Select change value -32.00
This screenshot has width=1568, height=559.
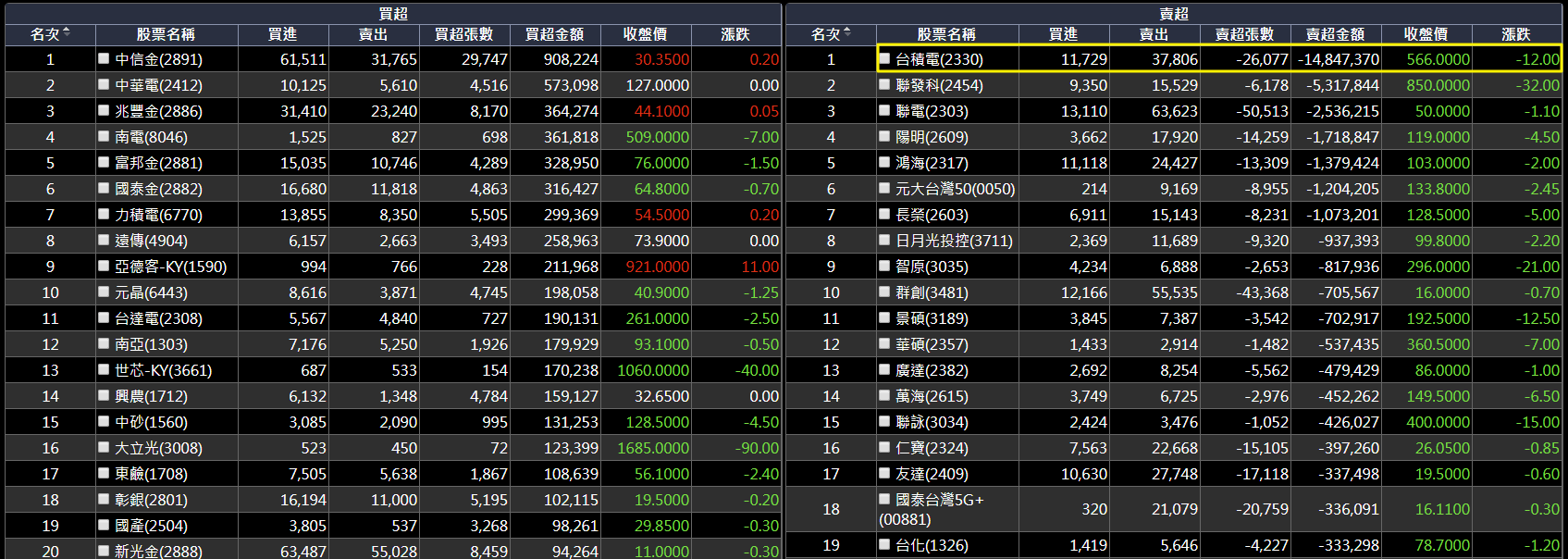point(1538,85)
